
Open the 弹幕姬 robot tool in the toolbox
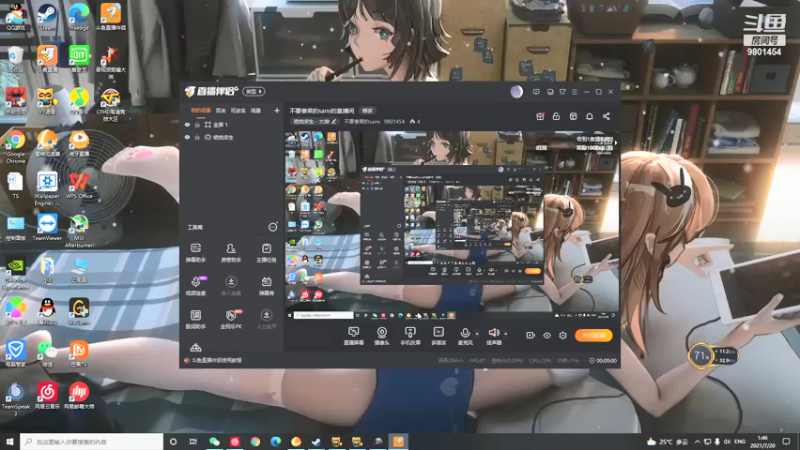point(266,286)
